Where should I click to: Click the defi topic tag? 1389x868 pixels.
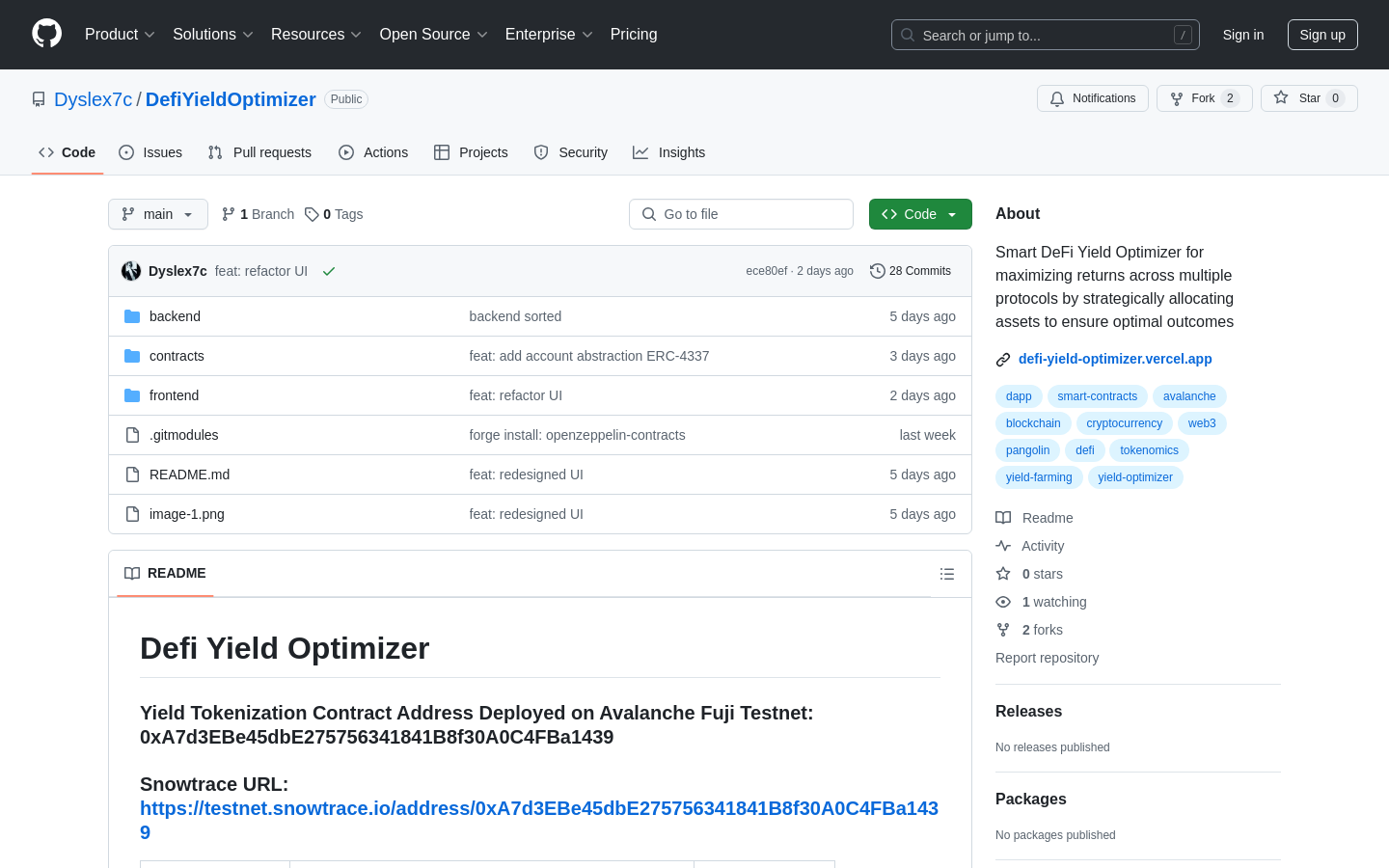(1085, 450)
